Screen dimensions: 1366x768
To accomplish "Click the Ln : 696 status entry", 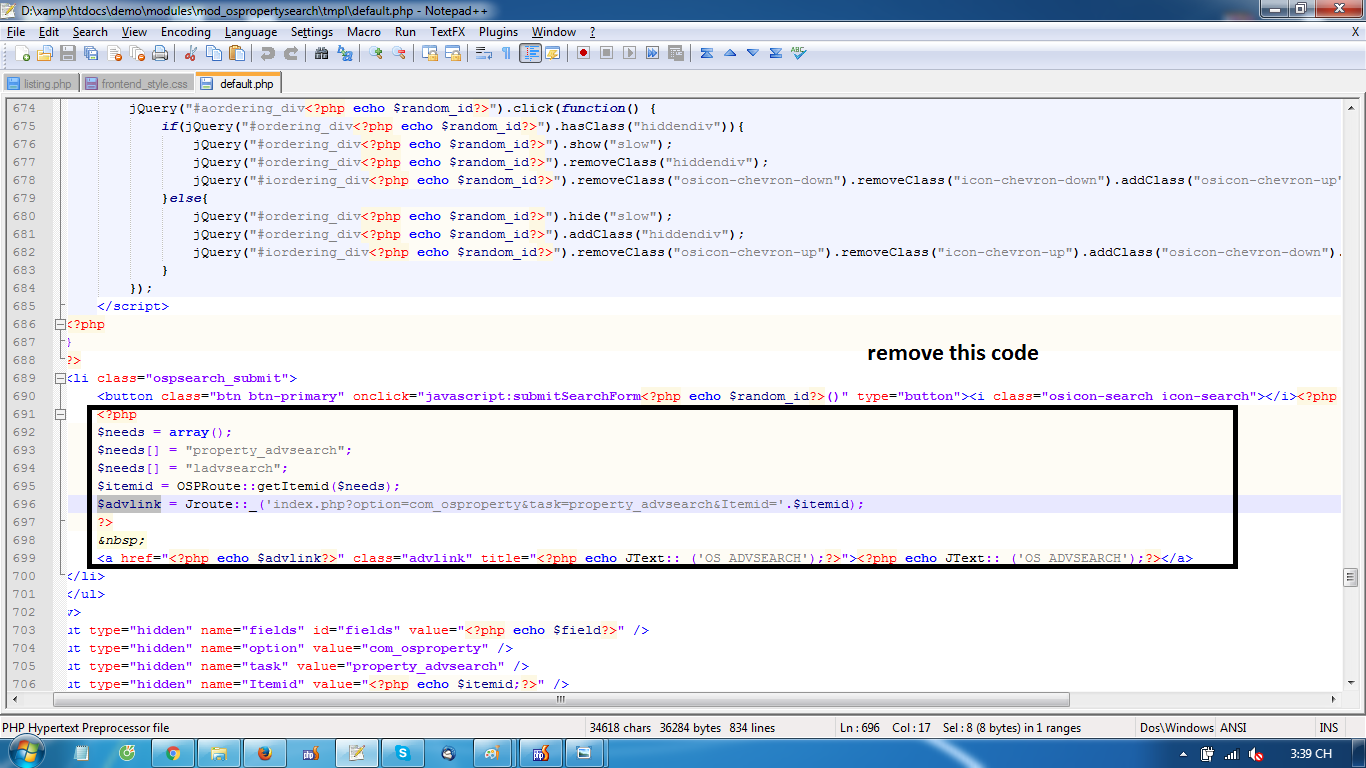I will click(860, 728).
